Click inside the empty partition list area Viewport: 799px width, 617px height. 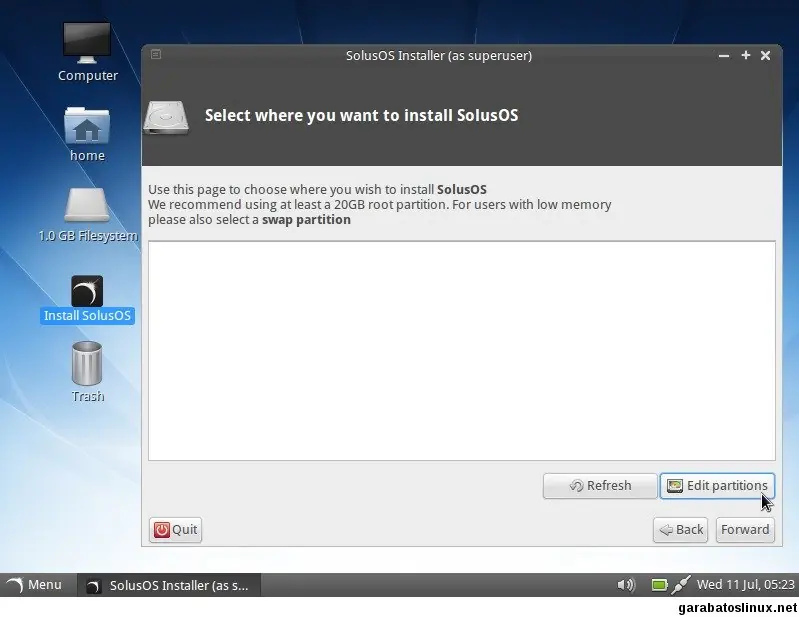[462, 351]
